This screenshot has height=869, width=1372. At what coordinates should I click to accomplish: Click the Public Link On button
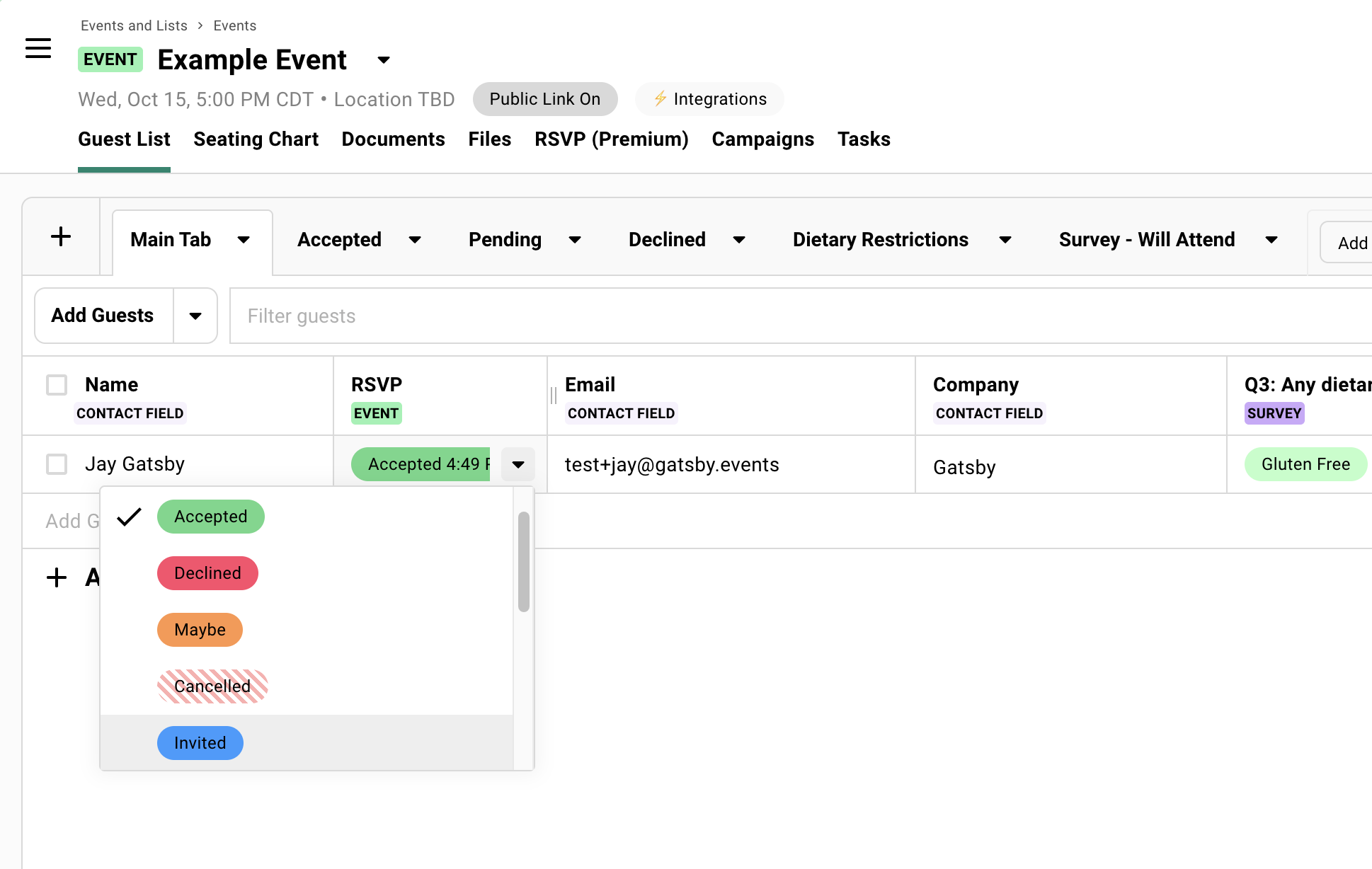pos(544,99)
